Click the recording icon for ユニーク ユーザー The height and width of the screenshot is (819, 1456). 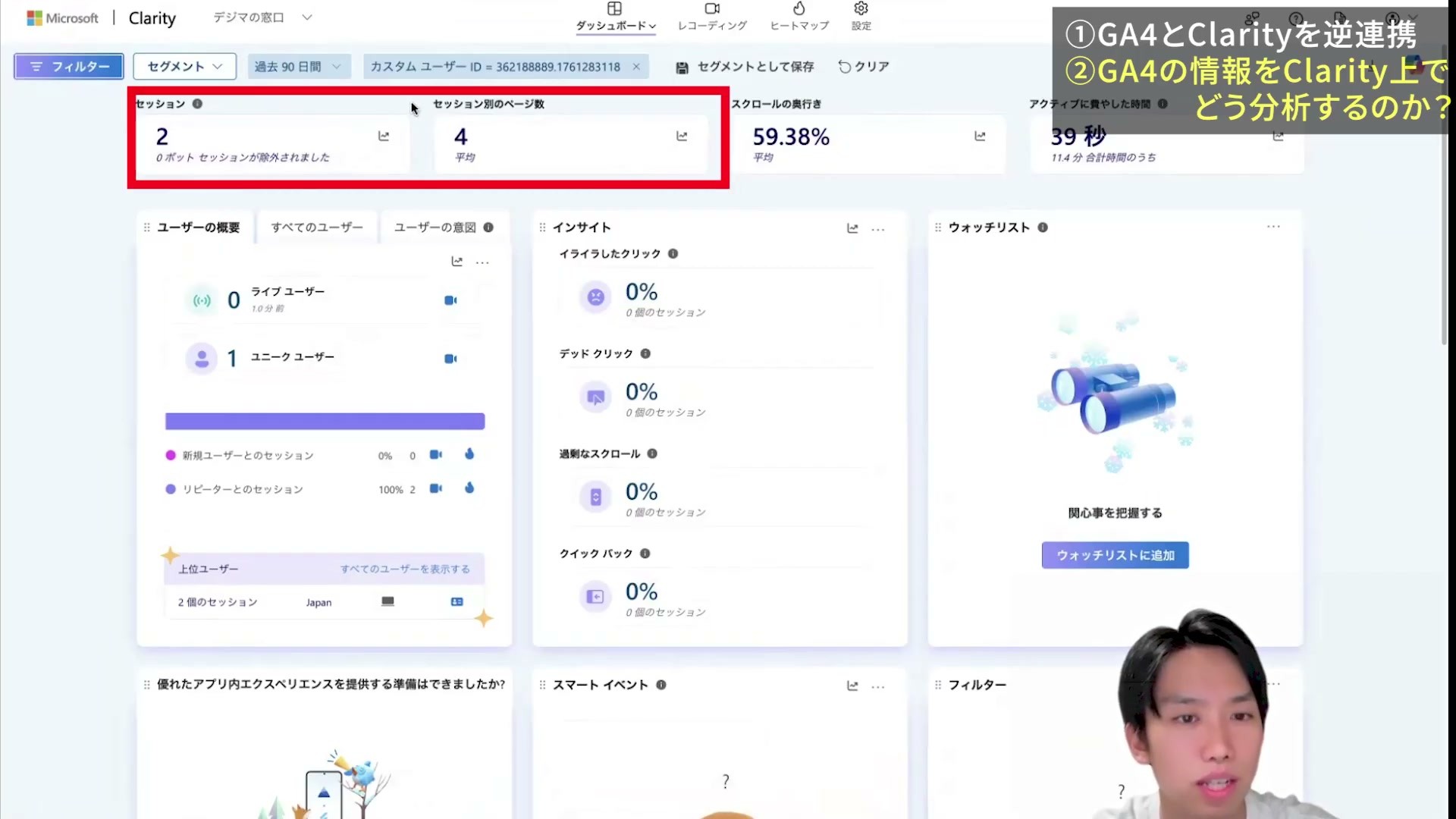[450, 359]
